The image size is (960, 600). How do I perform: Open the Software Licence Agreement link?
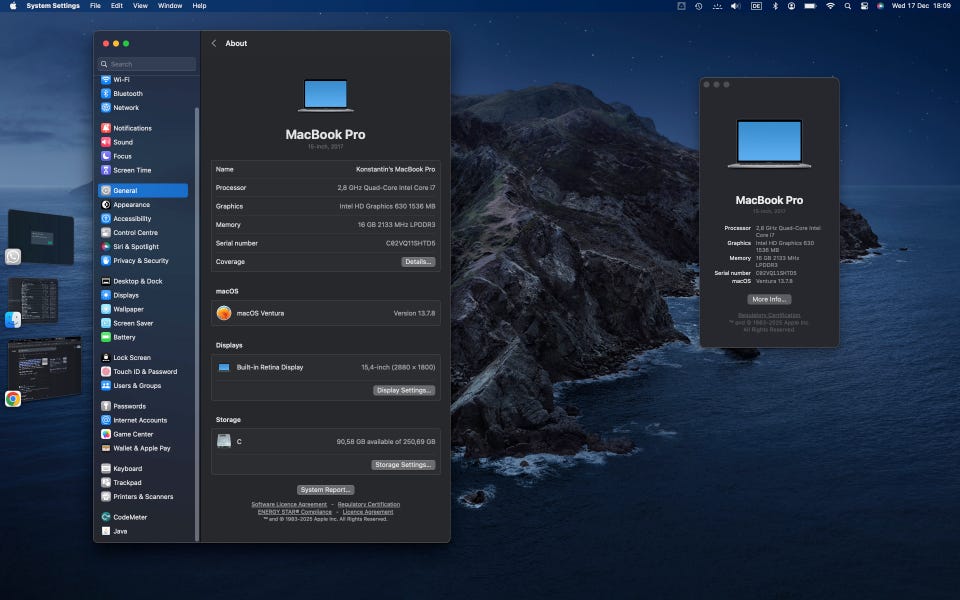tap(289, 505)
